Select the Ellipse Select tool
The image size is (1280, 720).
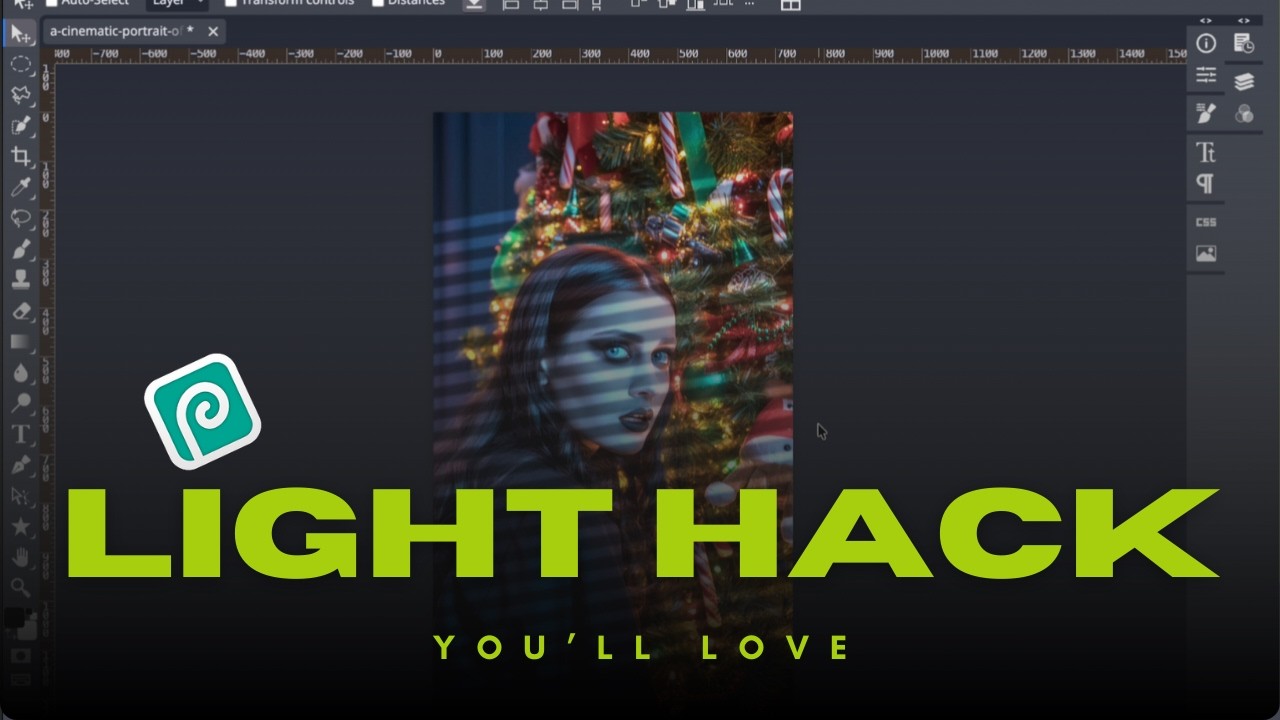20,64
